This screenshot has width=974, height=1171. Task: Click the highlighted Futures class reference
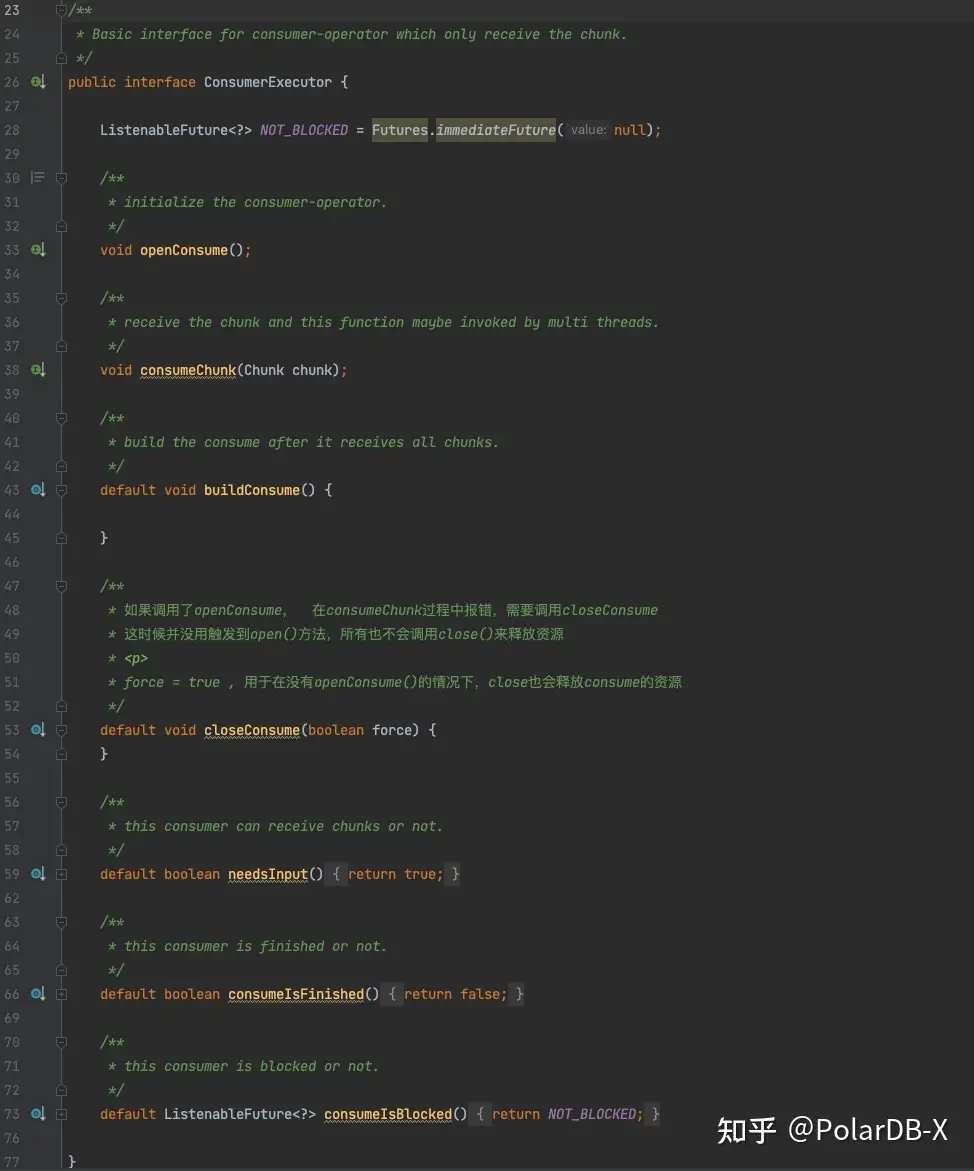pyautogui.click(x=400, y=130)
